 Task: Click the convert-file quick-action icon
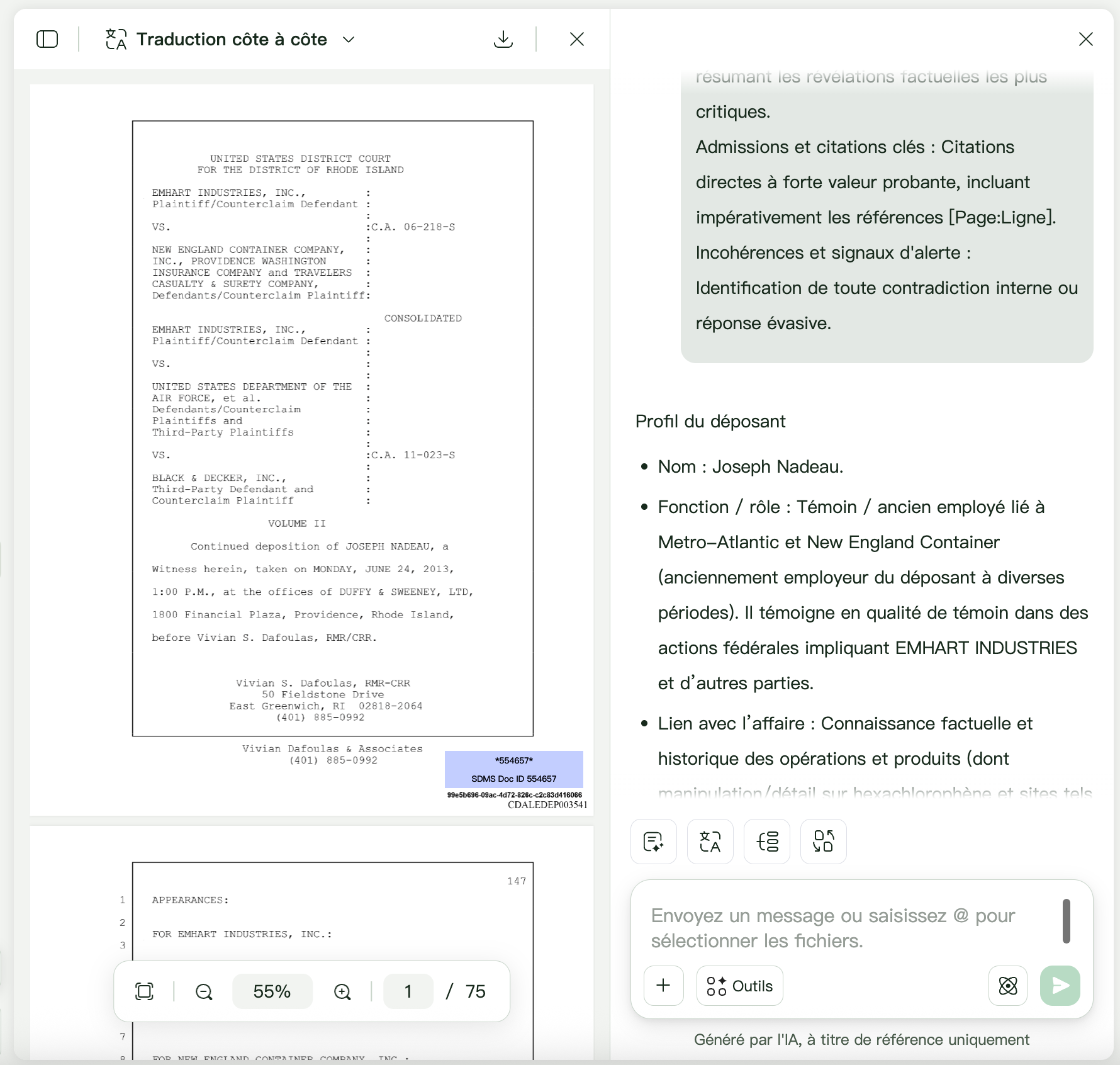click(824, 842)
